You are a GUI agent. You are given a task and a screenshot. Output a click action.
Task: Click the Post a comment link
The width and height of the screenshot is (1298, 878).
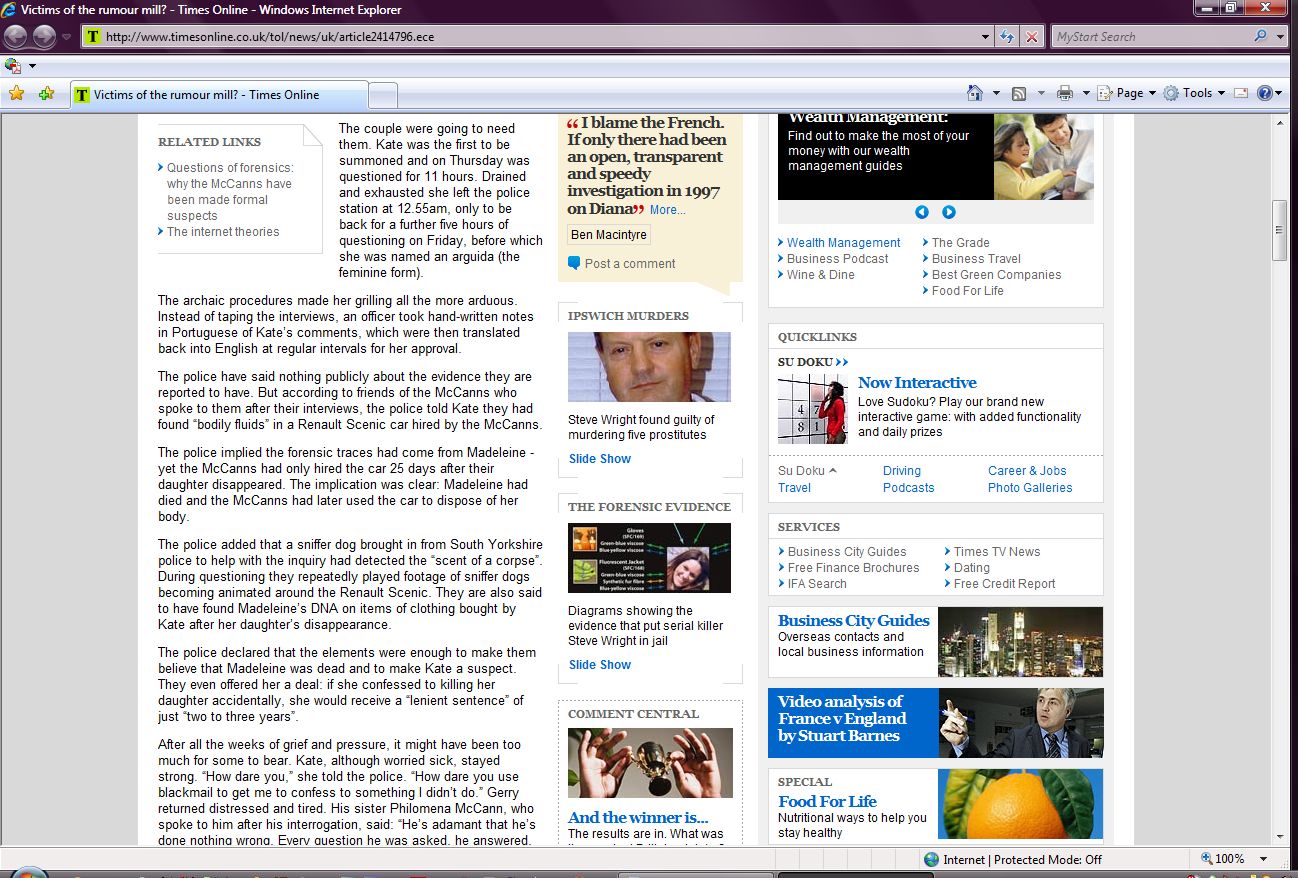(630, 264)
